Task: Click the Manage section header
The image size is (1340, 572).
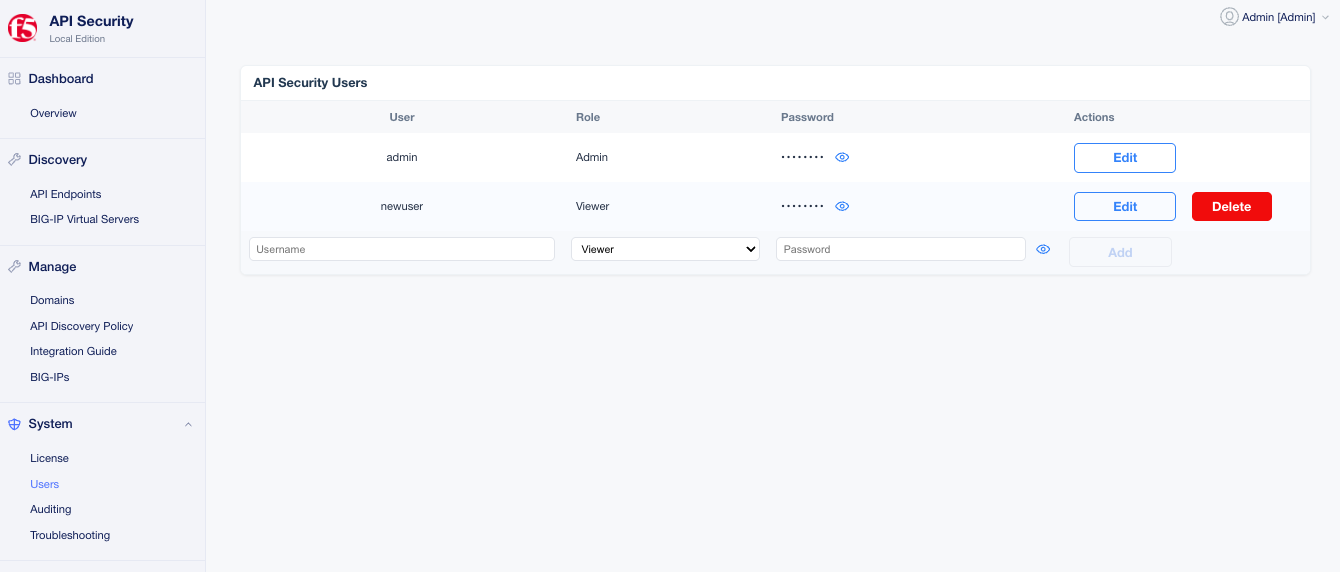Action: click(53, 267)
